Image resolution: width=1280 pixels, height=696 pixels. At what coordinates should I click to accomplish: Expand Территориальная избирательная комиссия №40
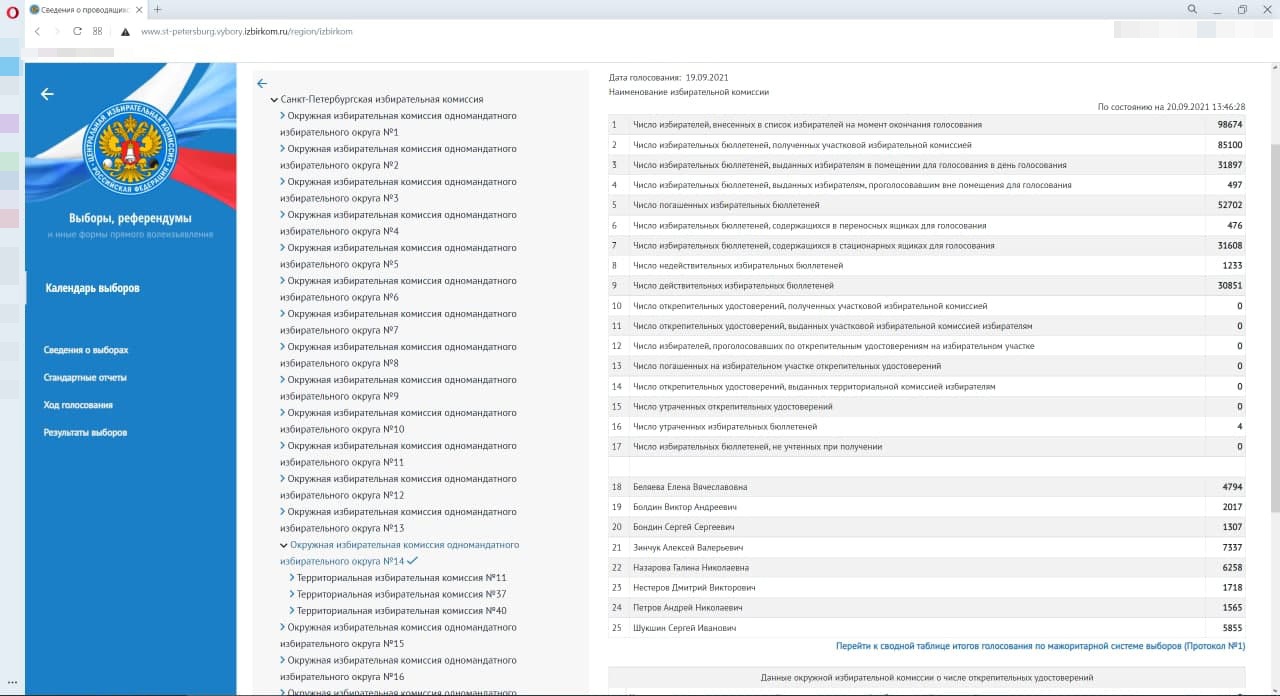point(292,611)
